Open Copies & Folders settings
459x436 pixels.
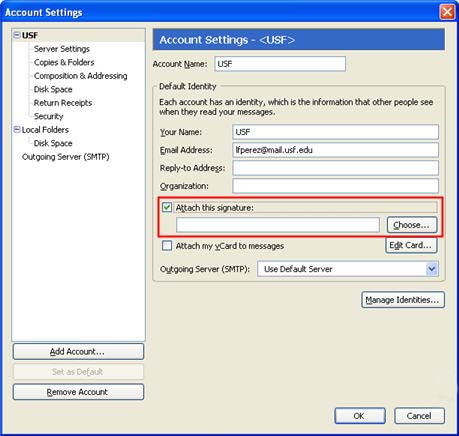click(64, 62)
